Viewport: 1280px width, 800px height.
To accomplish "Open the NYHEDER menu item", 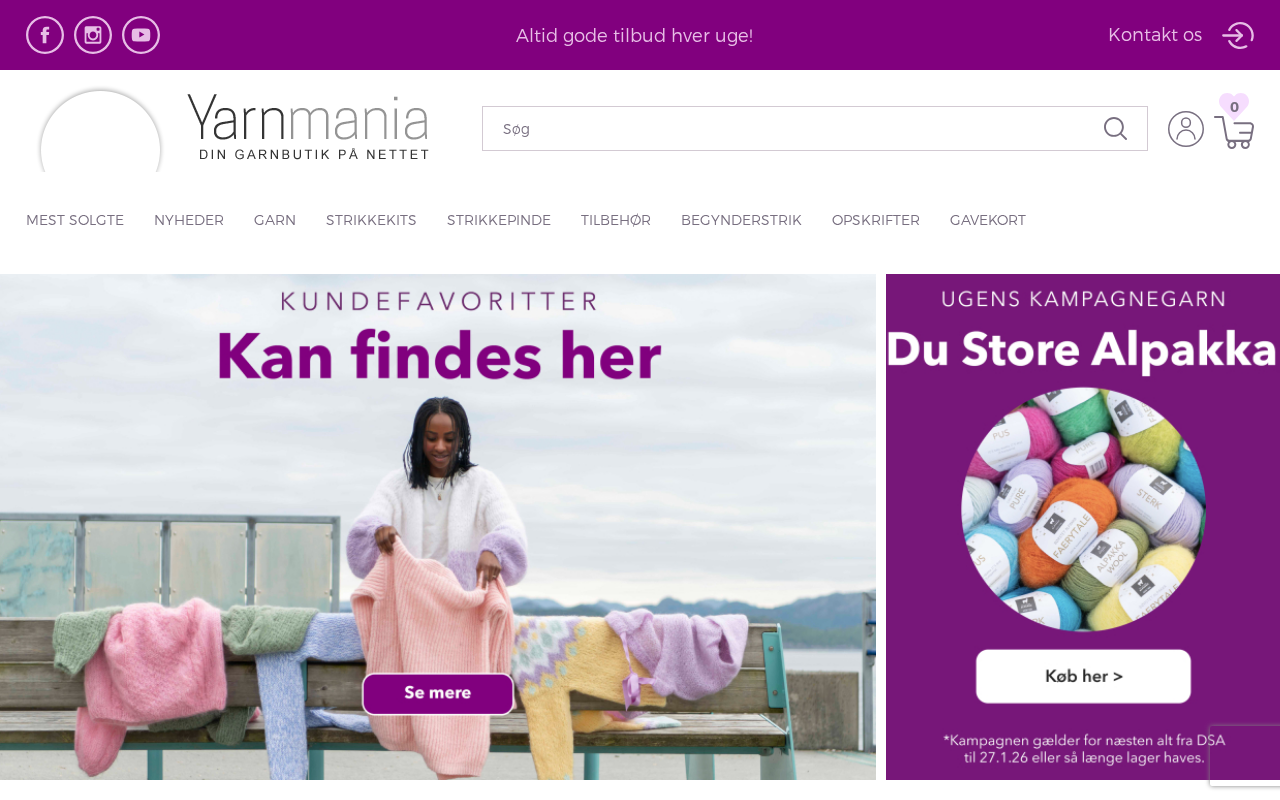I will (189, 220).
